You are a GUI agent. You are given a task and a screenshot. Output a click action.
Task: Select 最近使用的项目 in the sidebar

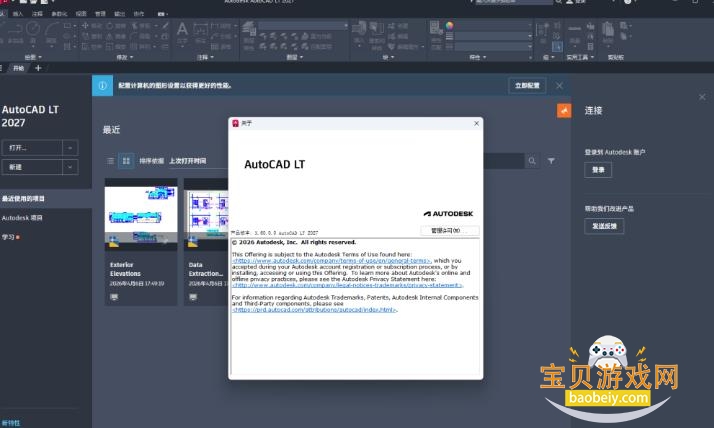23,199
